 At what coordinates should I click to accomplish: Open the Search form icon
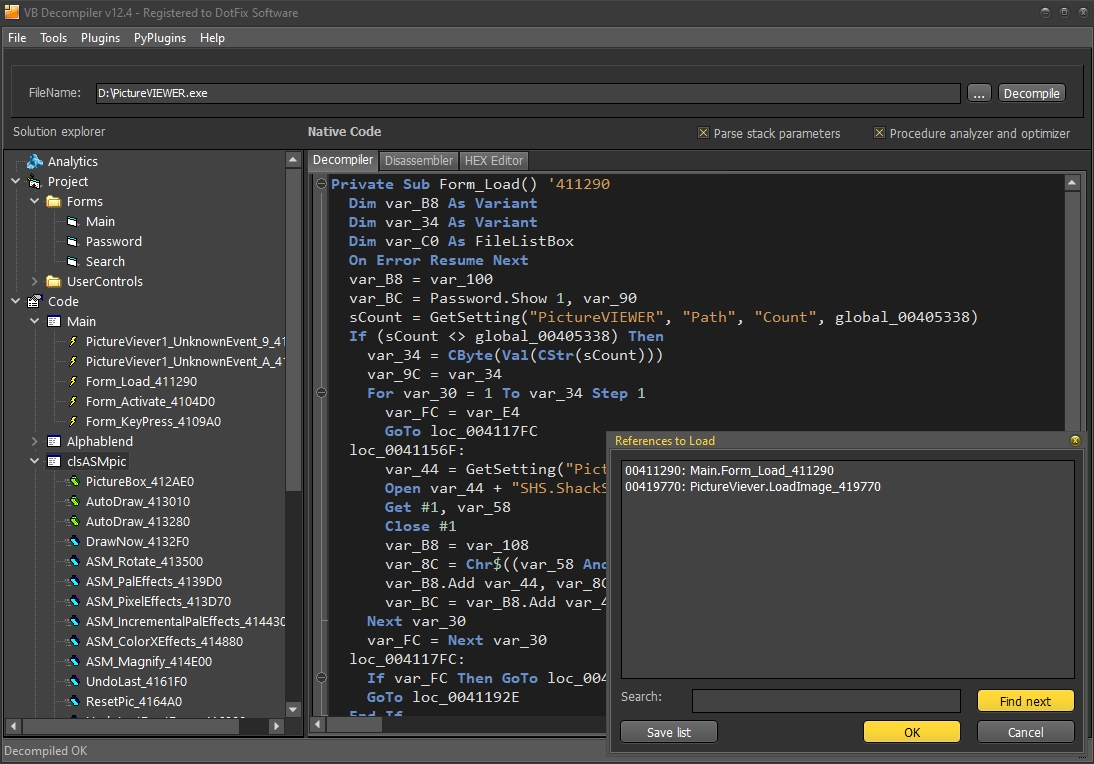[73, 262]
